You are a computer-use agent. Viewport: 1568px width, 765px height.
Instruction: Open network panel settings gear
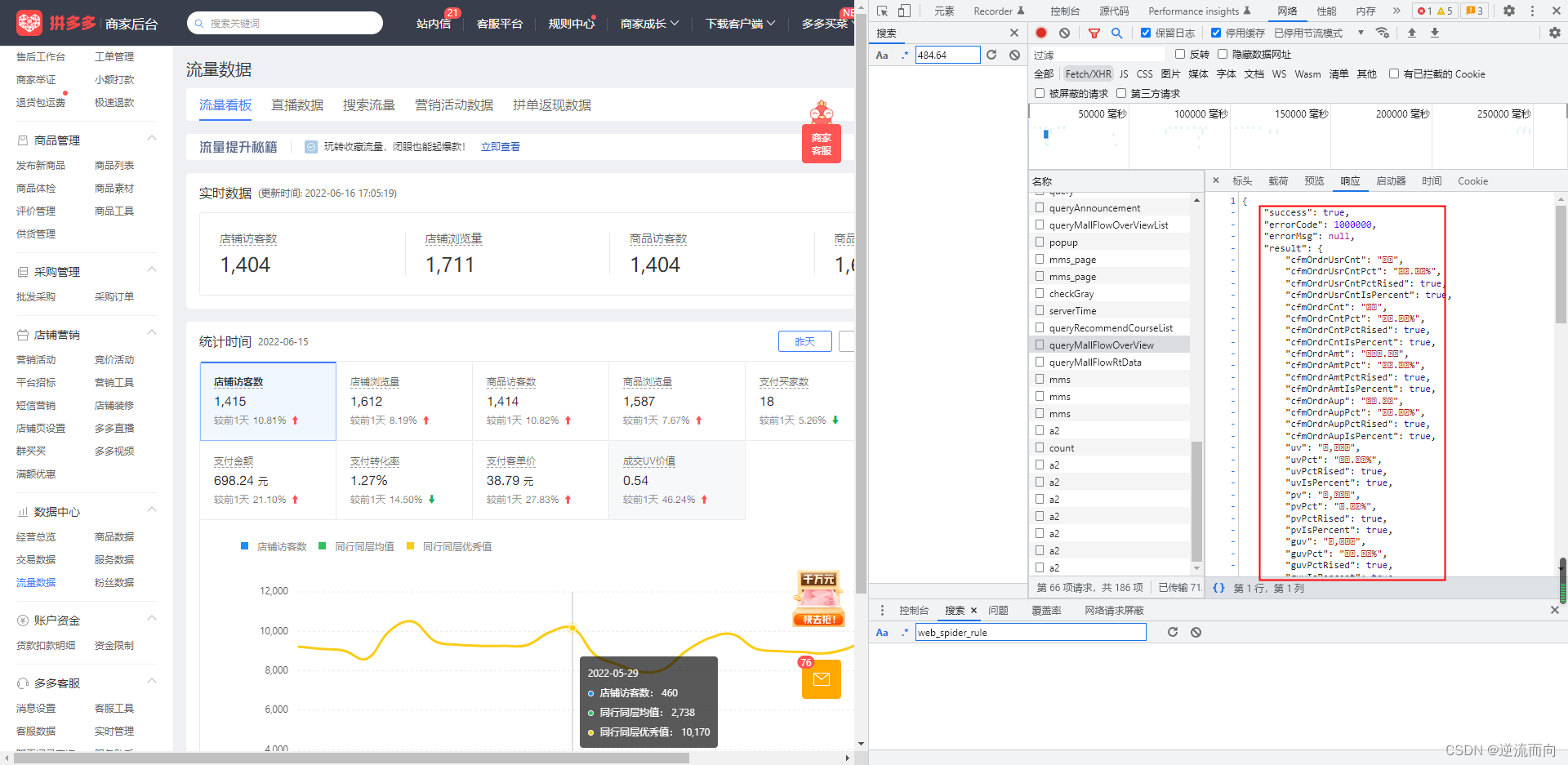[x=1554, y=33]
